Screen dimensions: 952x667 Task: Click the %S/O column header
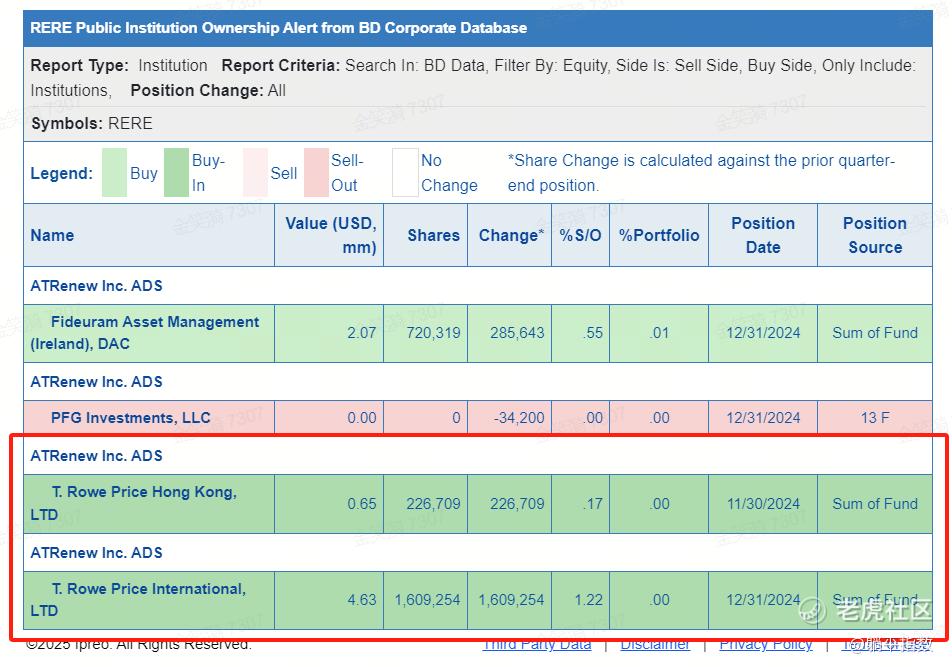click(580, 235)
